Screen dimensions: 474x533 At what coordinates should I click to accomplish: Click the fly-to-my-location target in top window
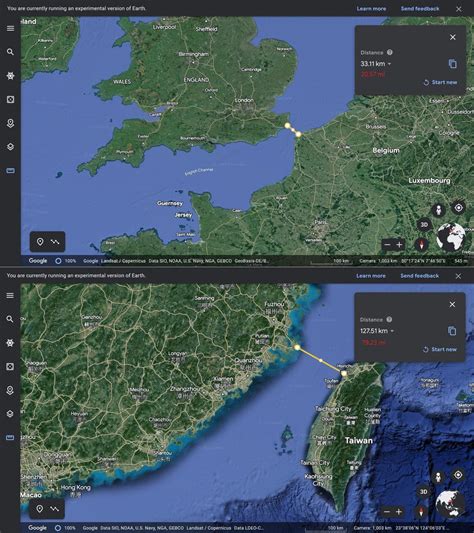(x=459, y=208)
